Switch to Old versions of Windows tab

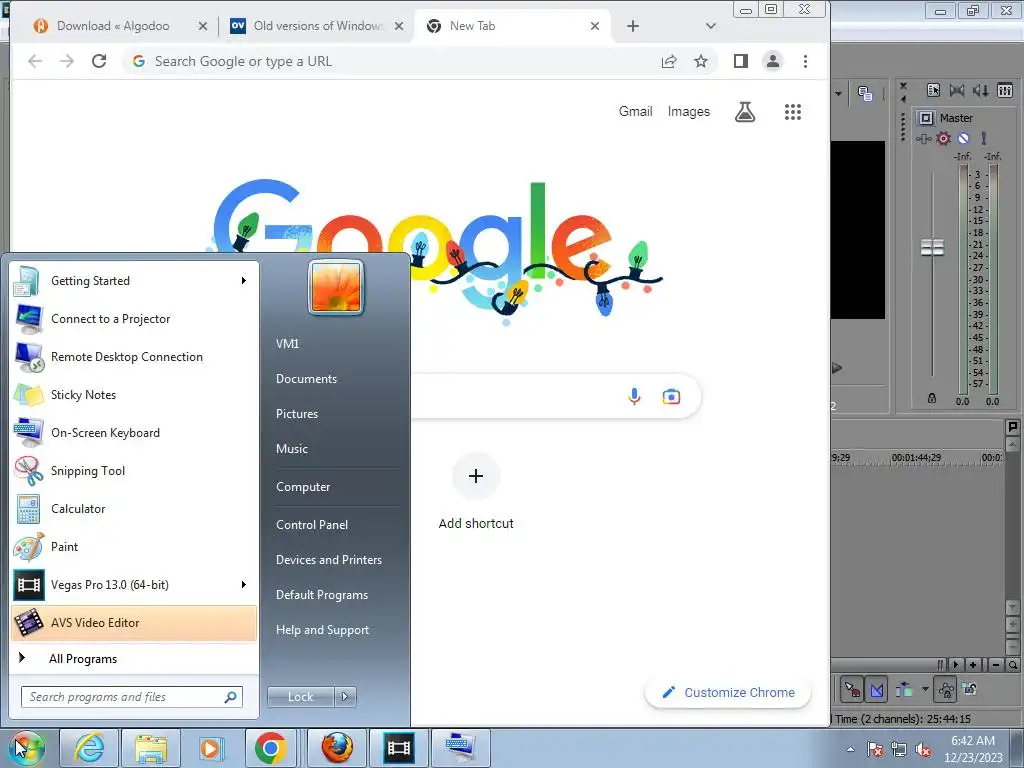coord(318,26)
